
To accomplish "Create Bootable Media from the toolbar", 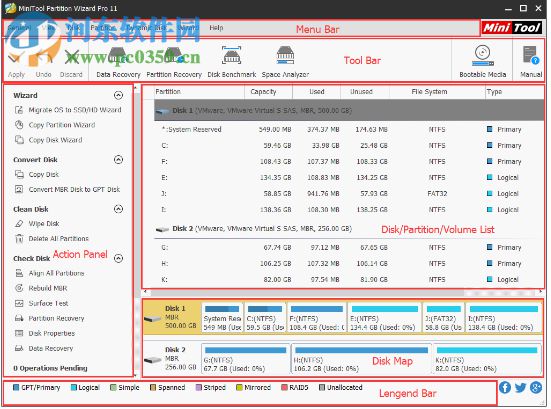I will (482, 62).
